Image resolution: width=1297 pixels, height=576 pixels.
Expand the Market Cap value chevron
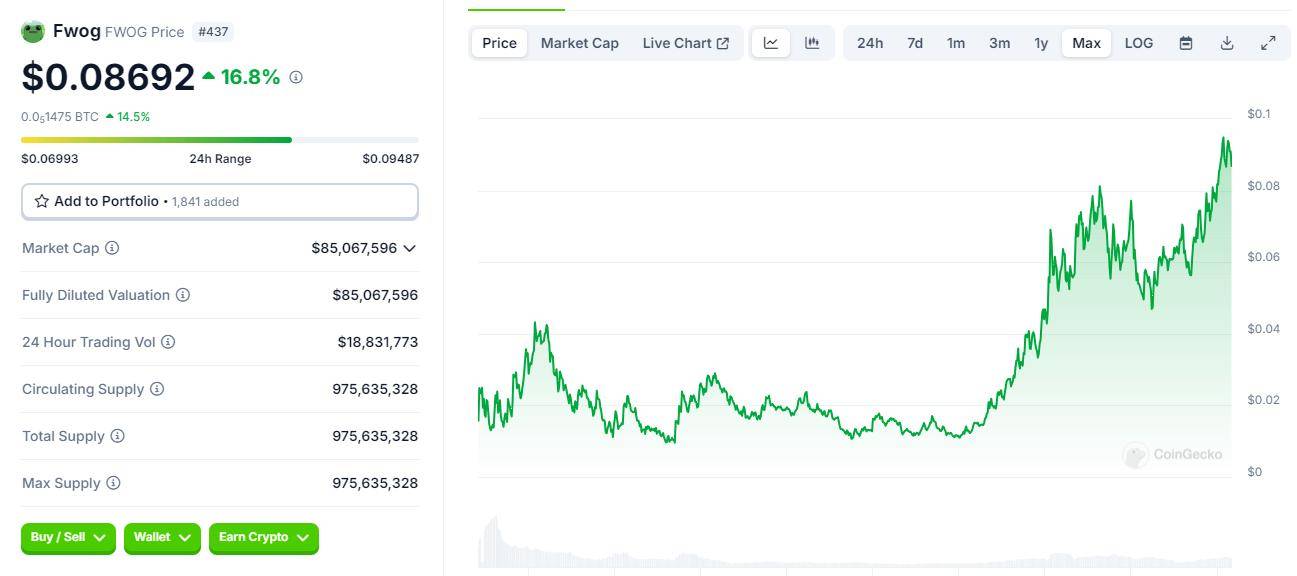pyautogui.click(x=409, y=248)
